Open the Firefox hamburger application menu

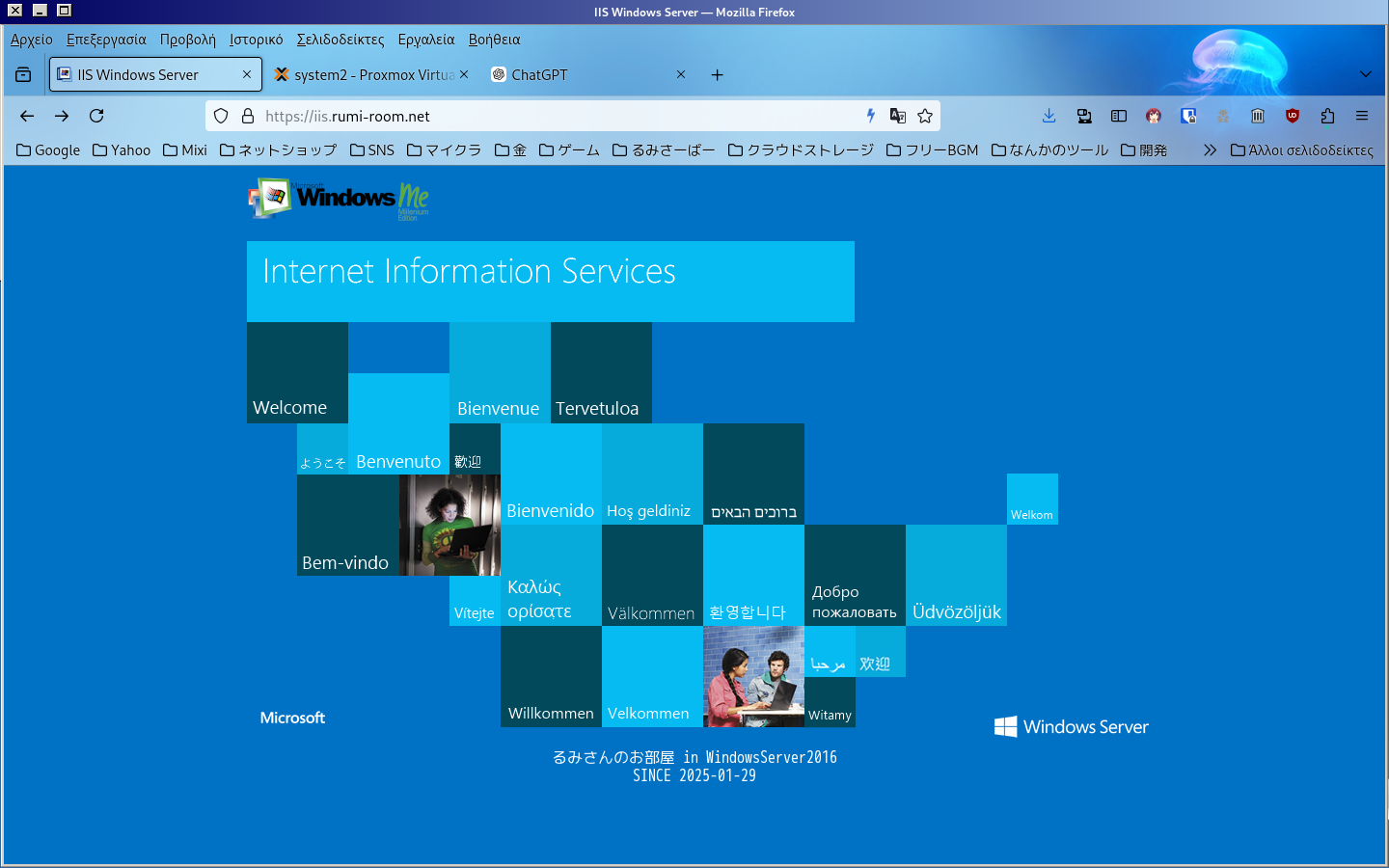(x=1362, y=116)
